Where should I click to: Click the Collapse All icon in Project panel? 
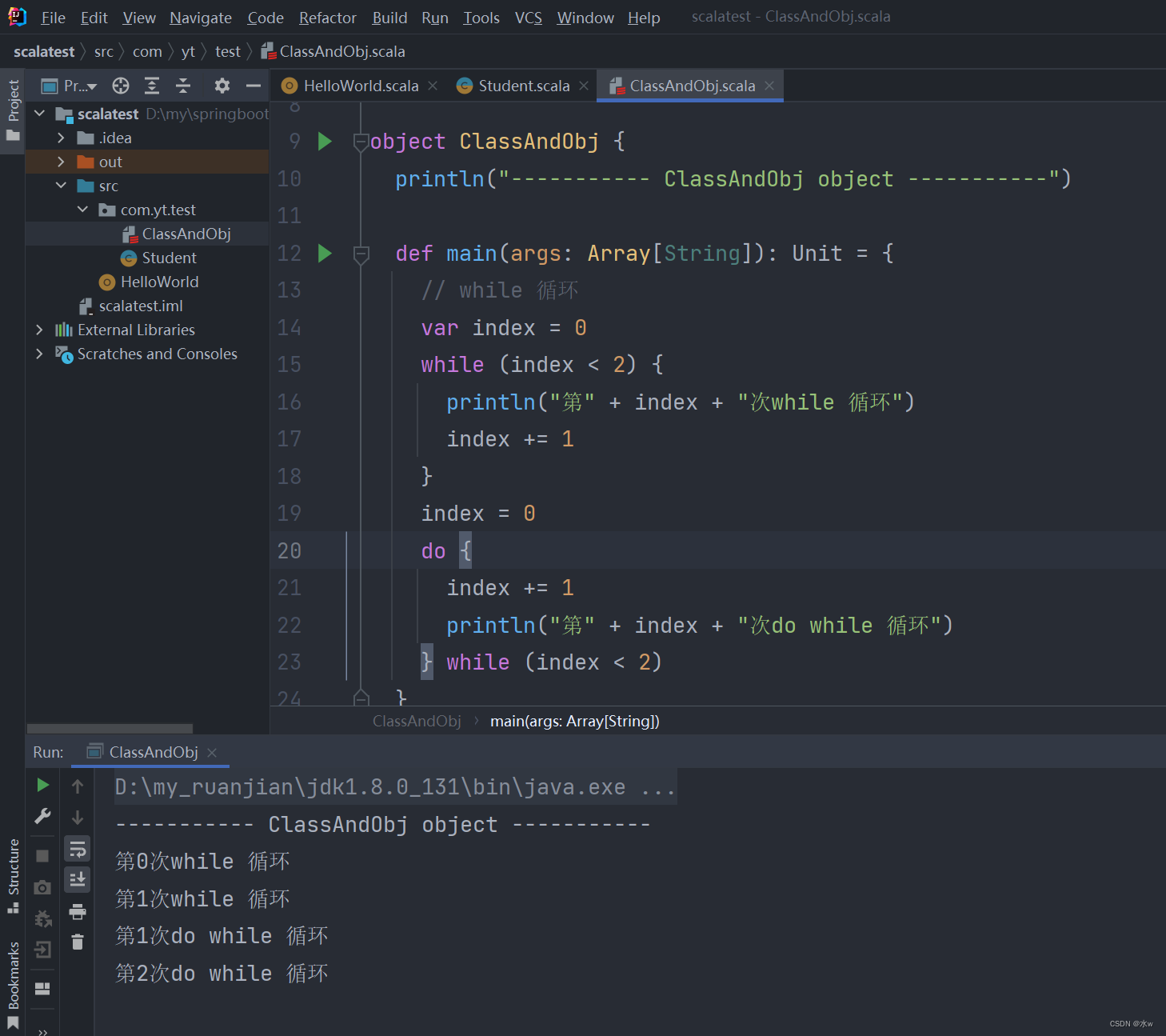[x=183, y=86]
